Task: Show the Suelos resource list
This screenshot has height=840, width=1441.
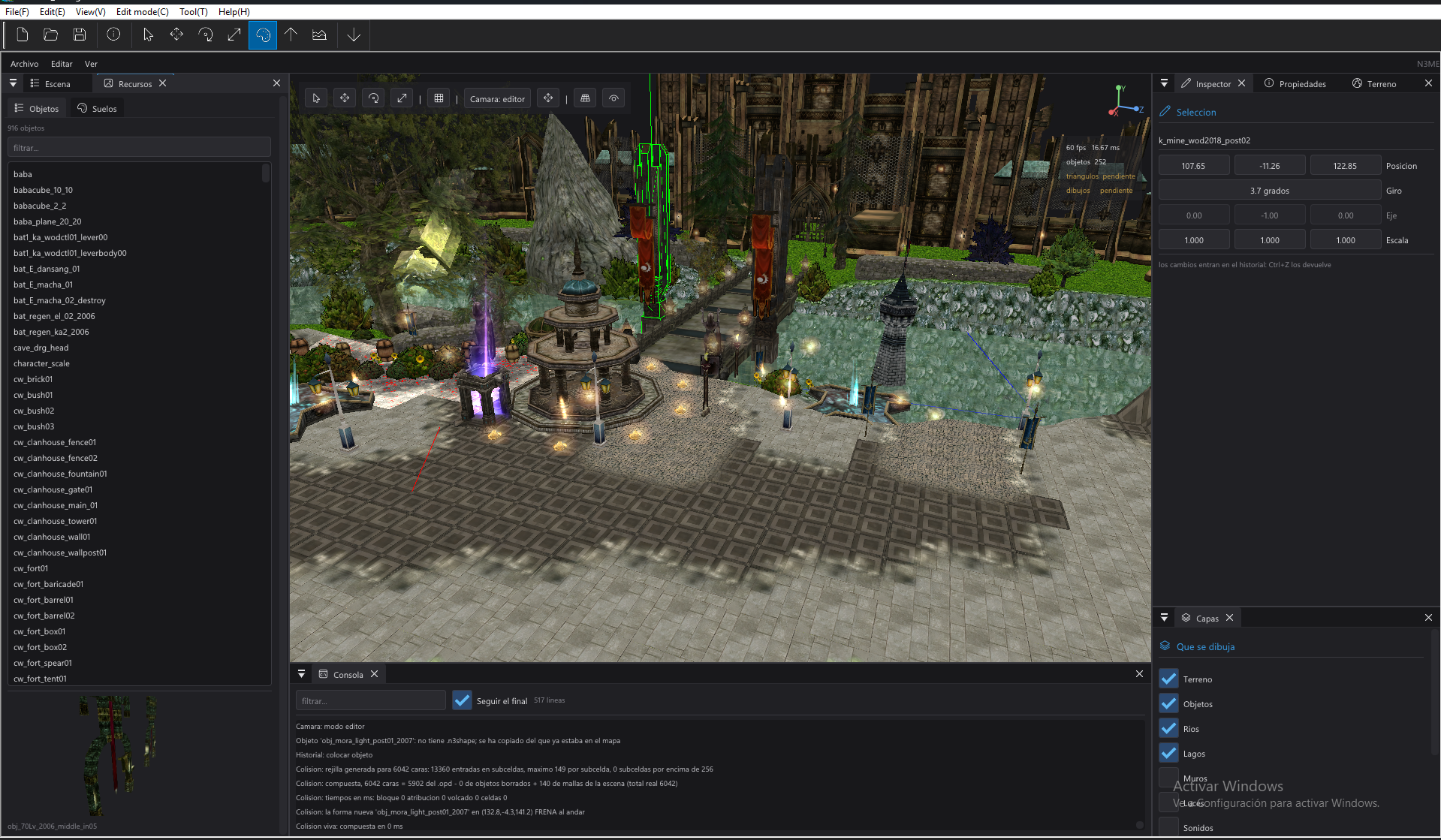Action: point(97,108)
